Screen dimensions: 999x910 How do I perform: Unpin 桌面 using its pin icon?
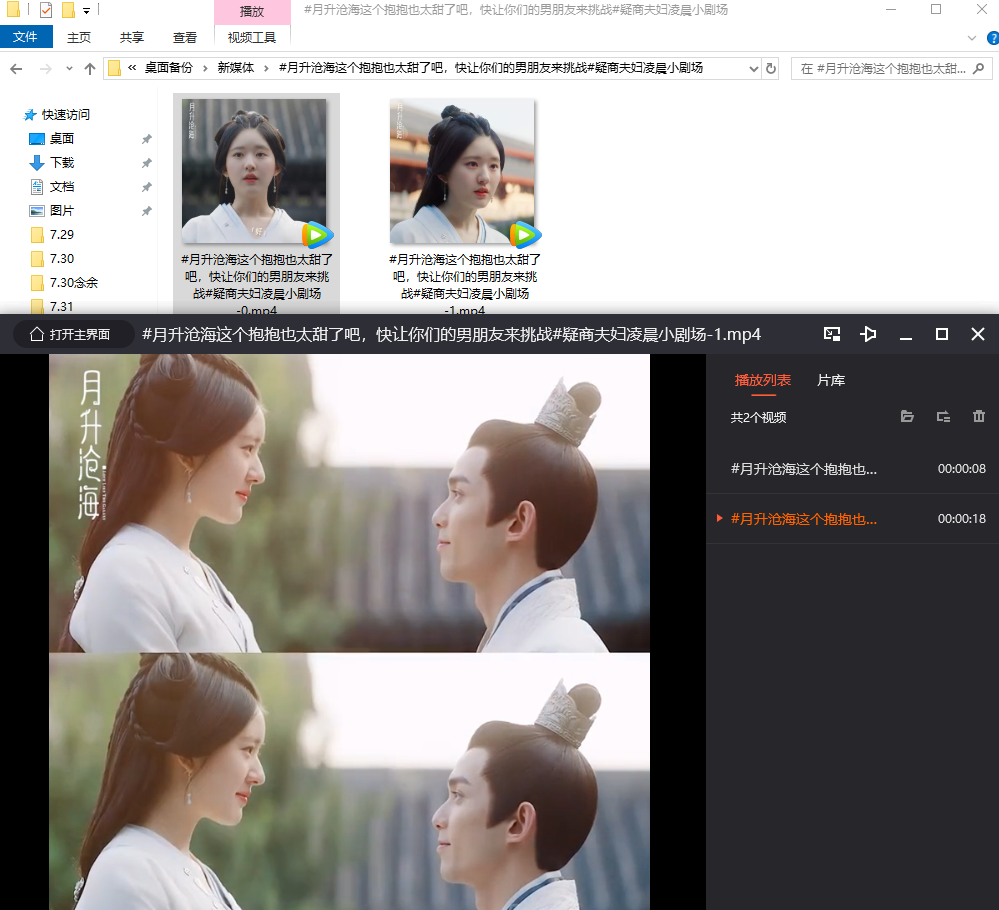point(147,139)
